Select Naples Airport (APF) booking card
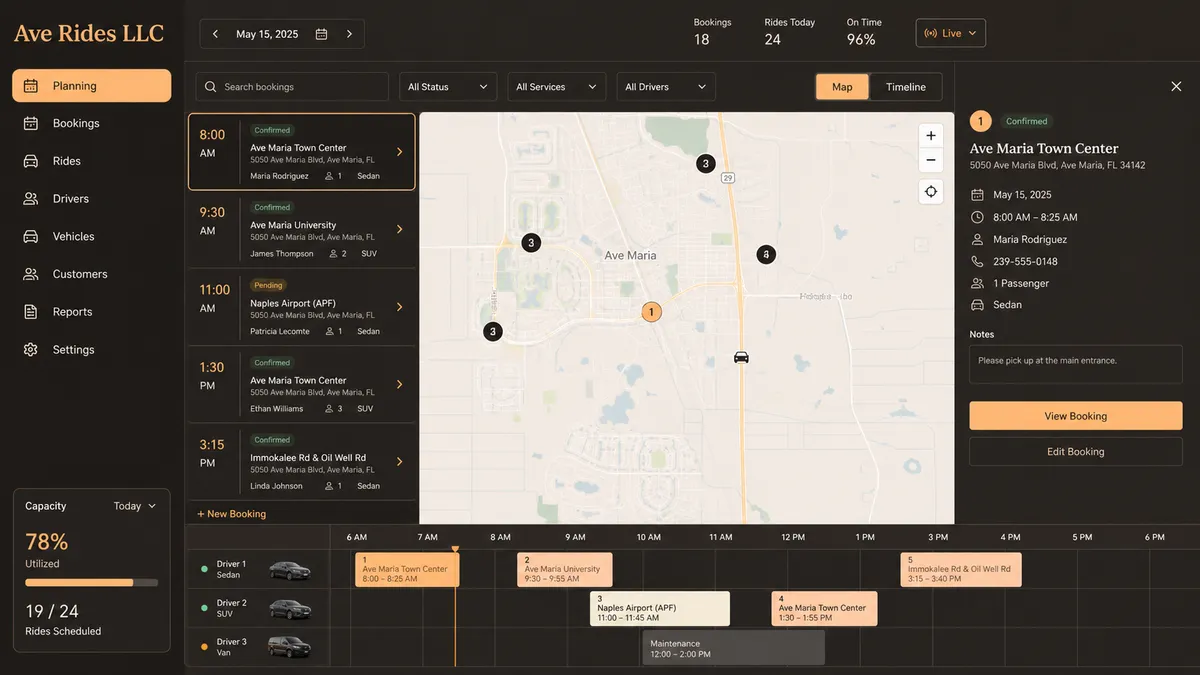 click(x=302, y=307)
